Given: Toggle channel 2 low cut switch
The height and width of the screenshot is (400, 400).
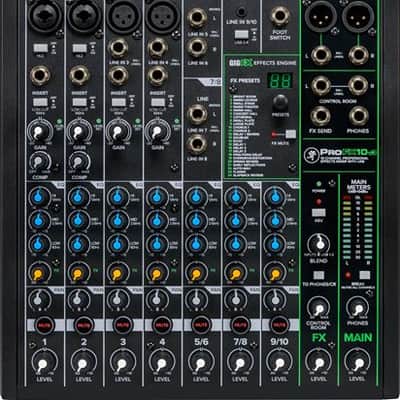Looking at the screenshot, I should pyautogui.click(x=80, y=102).
